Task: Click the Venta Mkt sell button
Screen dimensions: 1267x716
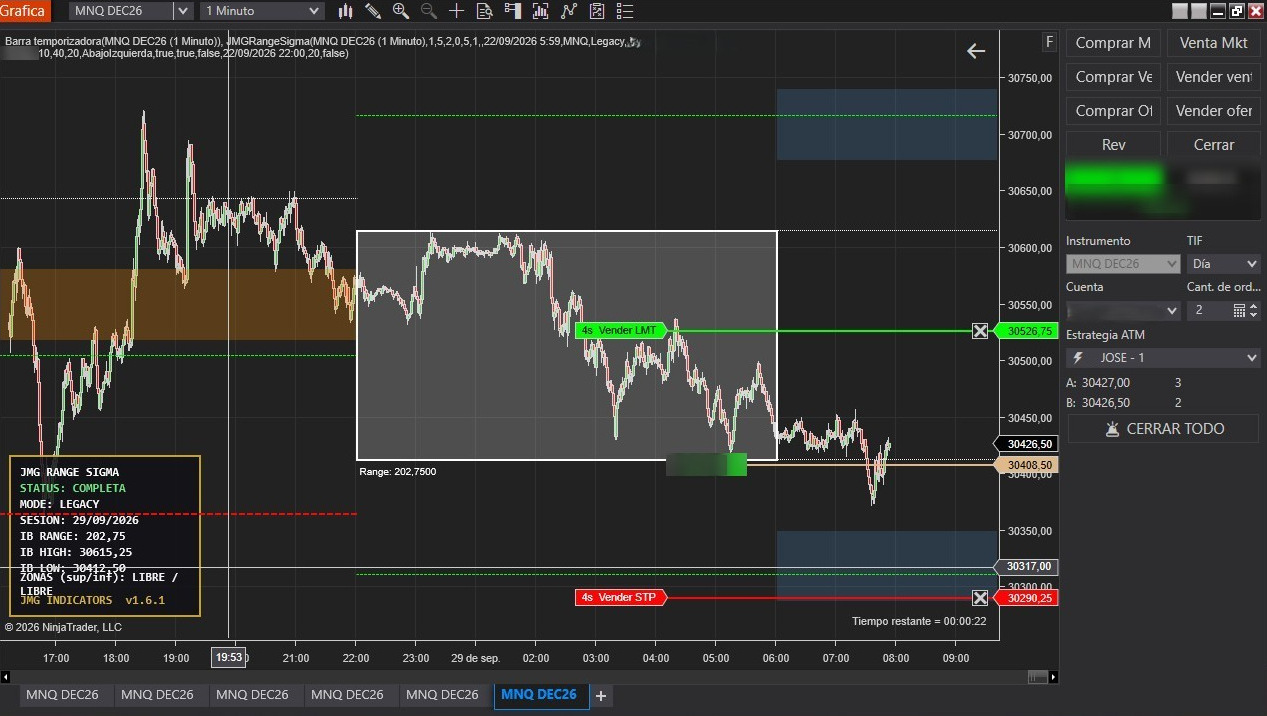Action: [1213, 43]
